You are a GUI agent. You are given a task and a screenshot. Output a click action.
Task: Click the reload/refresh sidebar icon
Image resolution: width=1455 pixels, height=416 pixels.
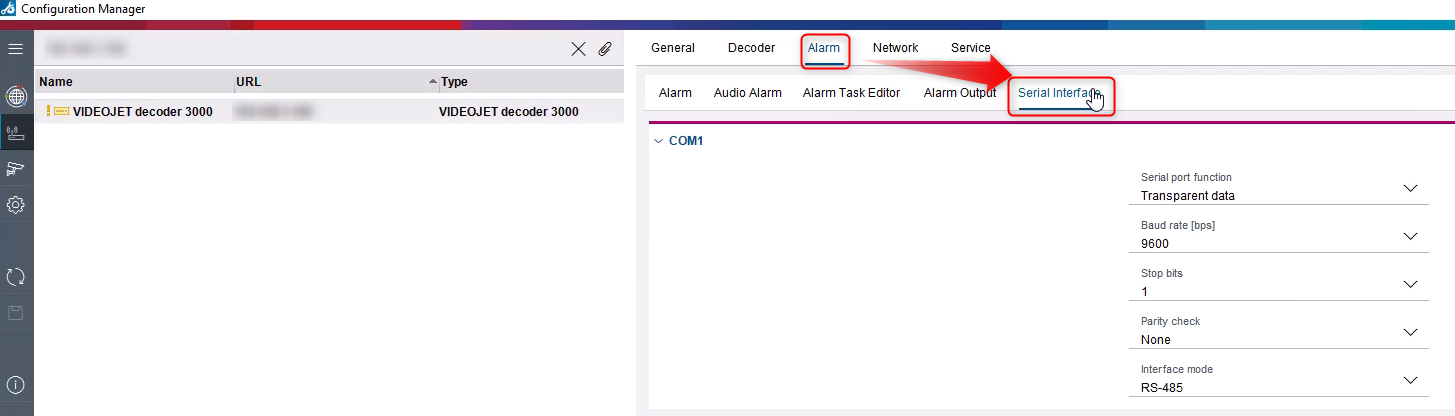click(15, 277)
